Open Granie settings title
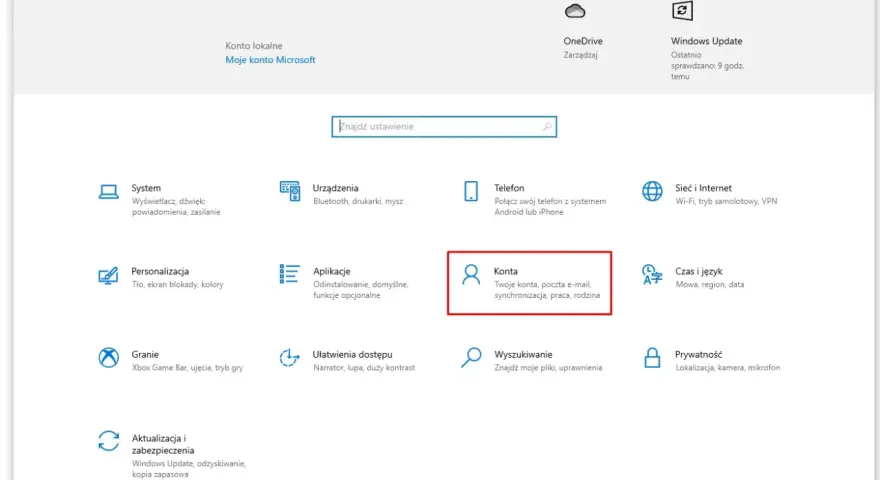 (145, 354)
